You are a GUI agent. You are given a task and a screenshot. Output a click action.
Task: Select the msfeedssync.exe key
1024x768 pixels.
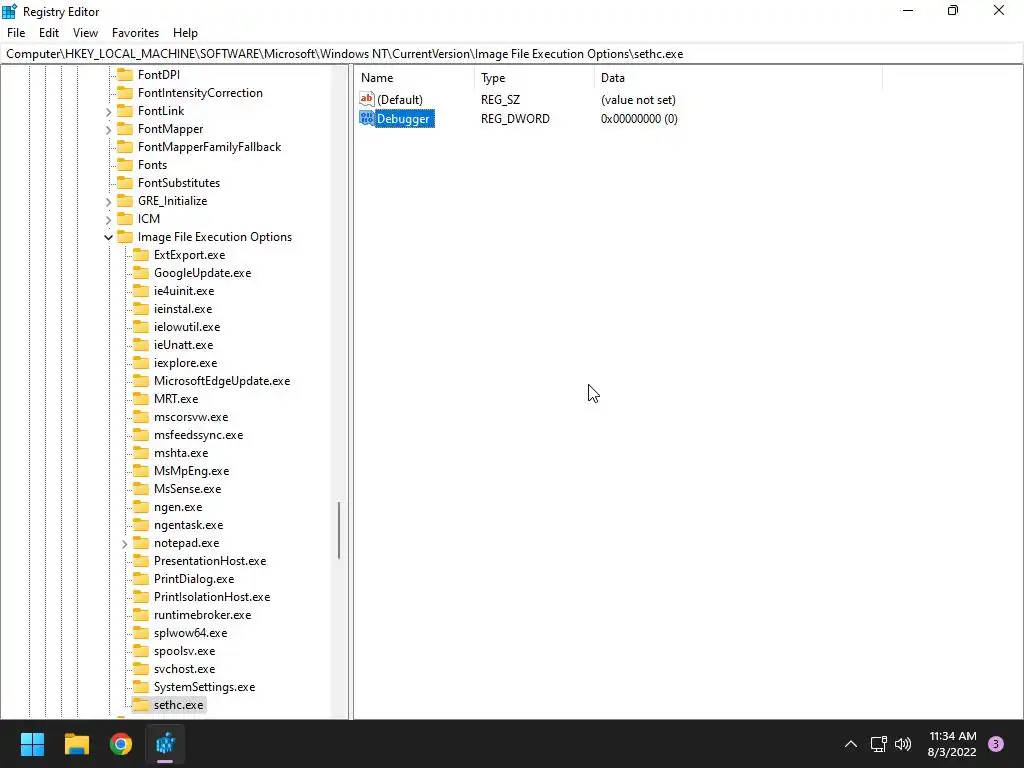(199, 435)
